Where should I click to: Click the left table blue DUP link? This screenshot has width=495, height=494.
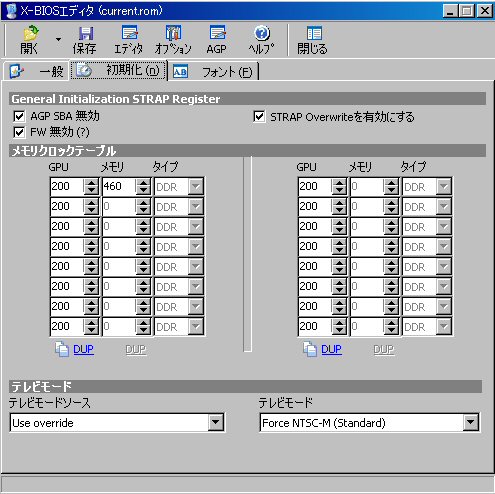tap(83, 349)
